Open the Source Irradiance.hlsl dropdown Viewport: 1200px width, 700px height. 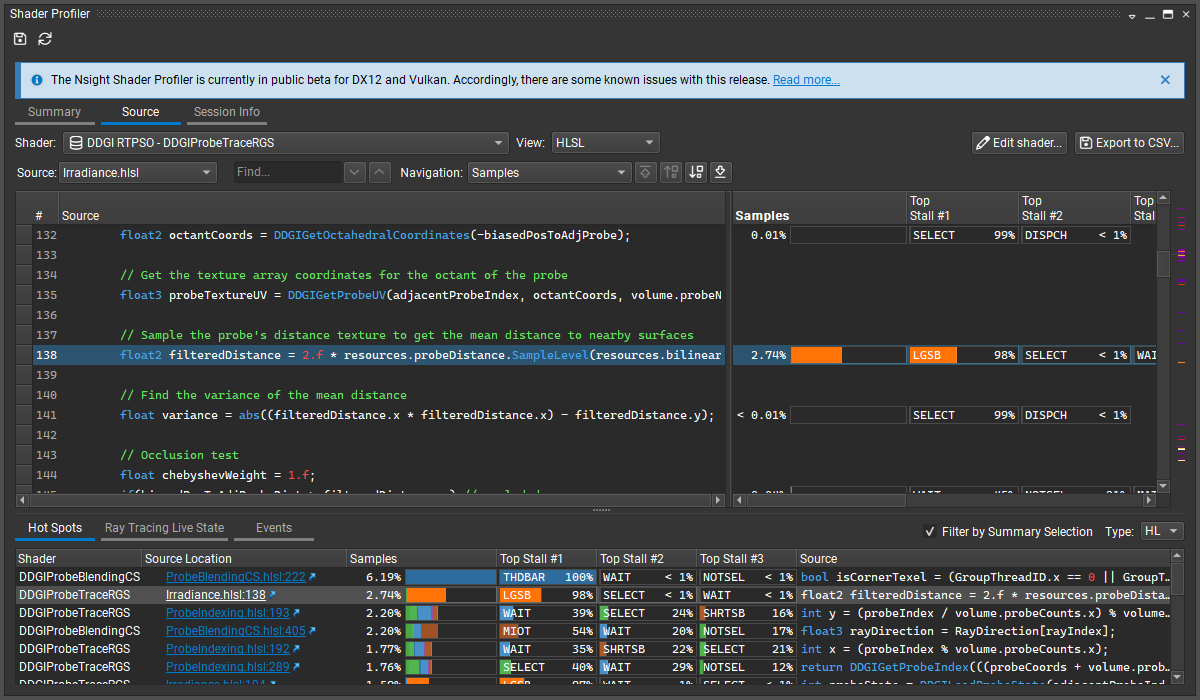[x=137, y=172]
